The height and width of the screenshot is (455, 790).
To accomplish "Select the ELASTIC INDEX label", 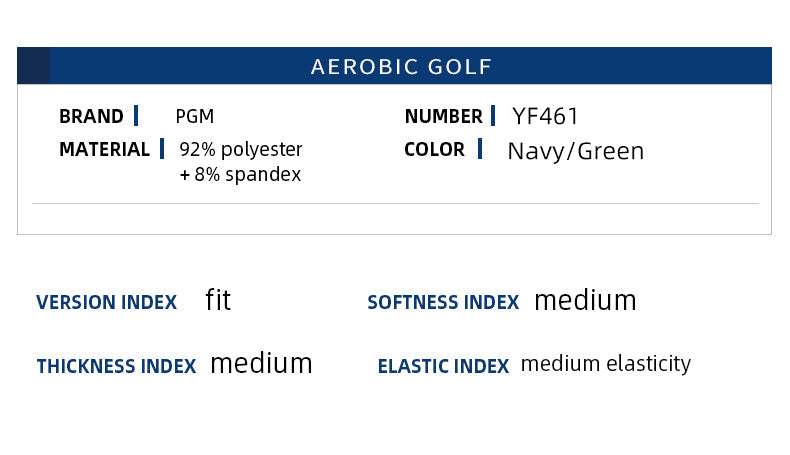I will click(x=443, y=366).
